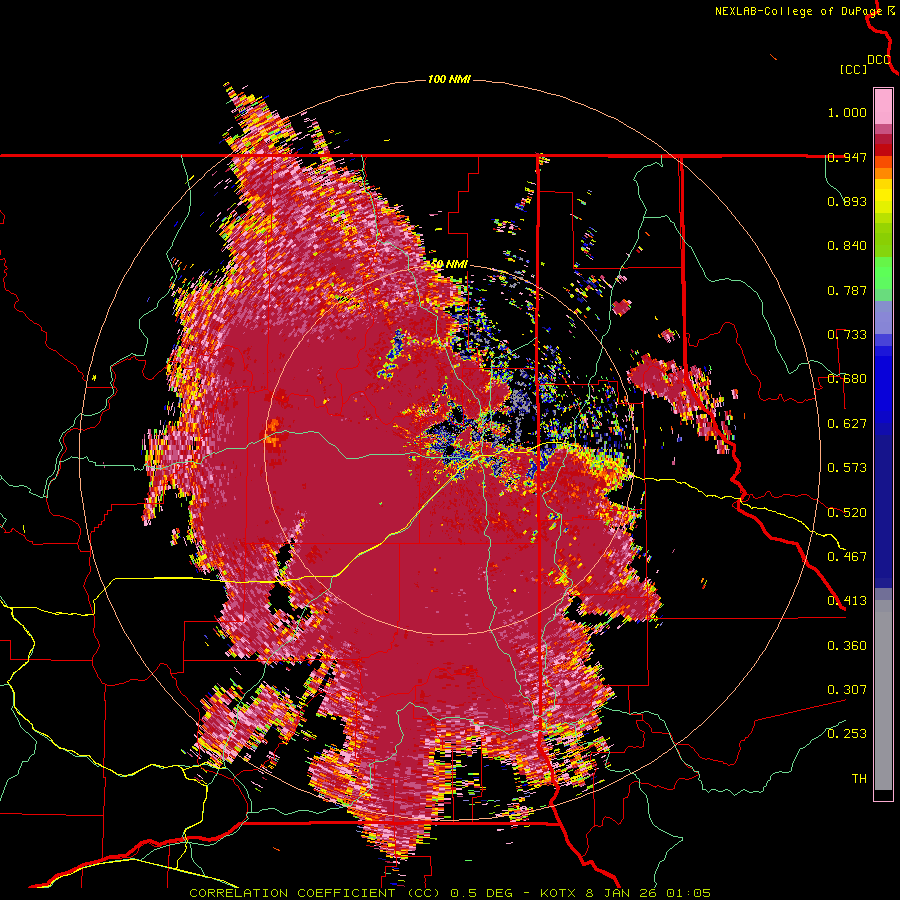Select the 0.520 legend value
Viewport: 900px width, 900px height.
pos(847,513)
